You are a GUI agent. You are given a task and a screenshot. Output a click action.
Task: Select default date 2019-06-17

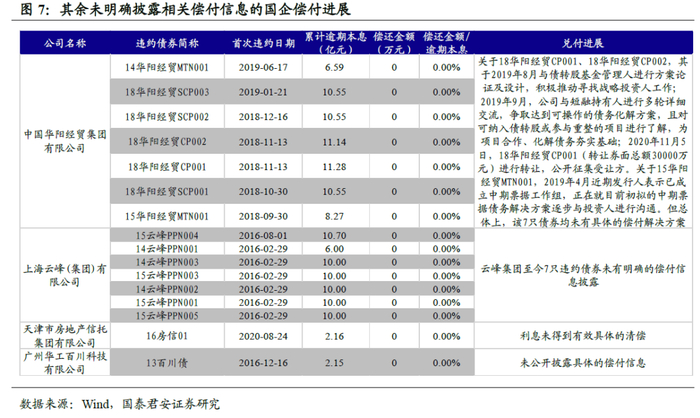click(263, 67)
